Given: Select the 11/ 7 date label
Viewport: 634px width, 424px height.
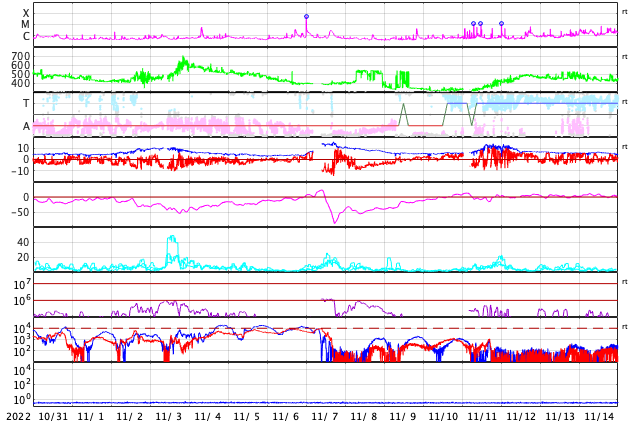Looking at the screenshot, I should [325, 417].
